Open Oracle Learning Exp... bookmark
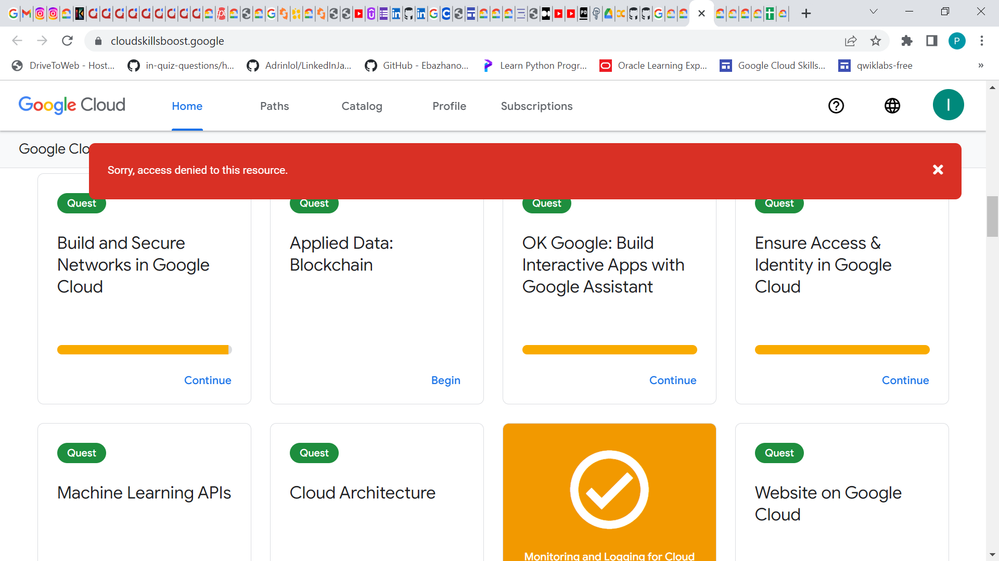This screenshot has height=561, width=999. tap(653, 65)
